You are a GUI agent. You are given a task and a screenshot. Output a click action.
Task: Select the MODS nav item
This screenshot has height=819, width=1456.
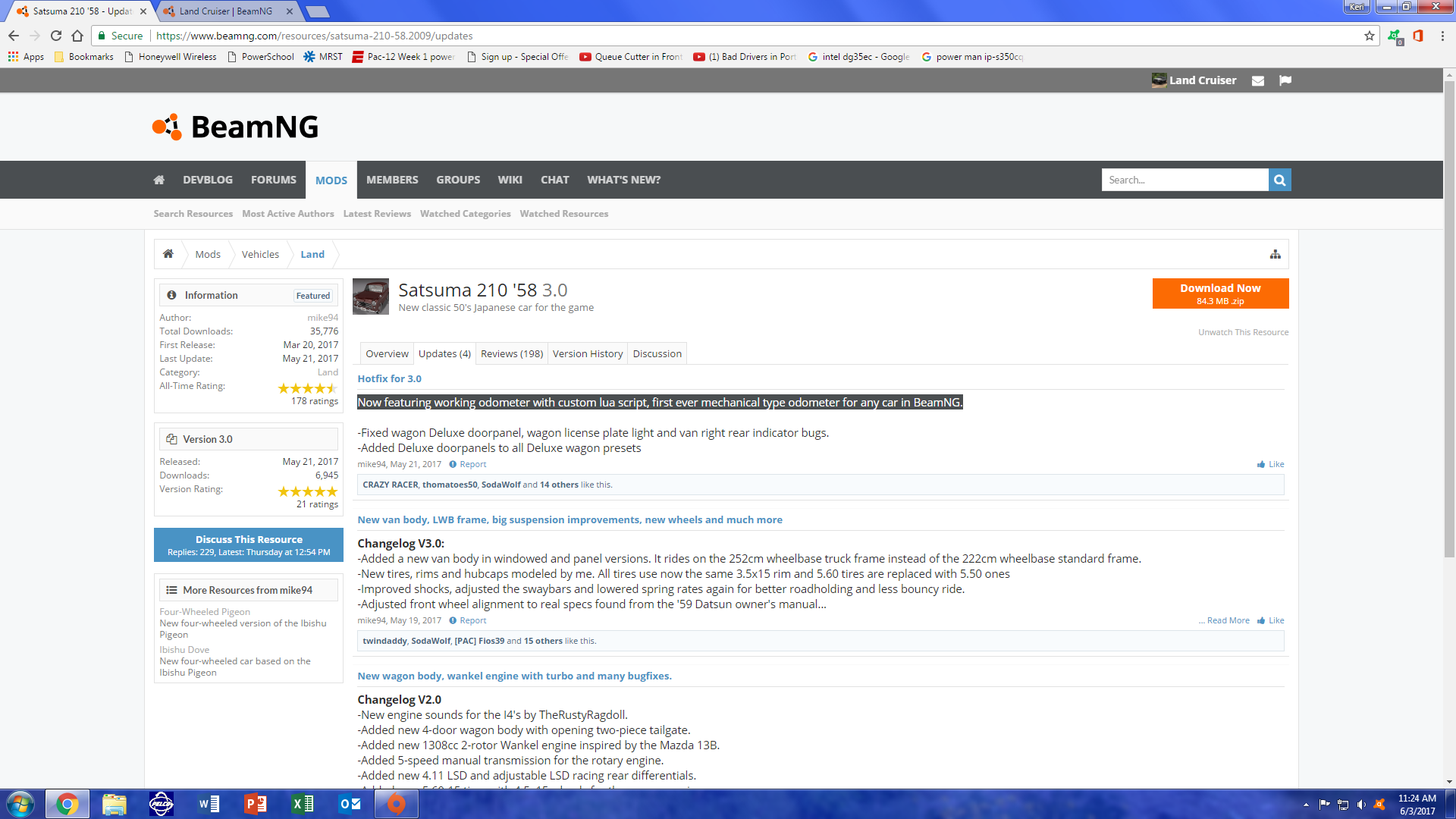click(331, 180)
